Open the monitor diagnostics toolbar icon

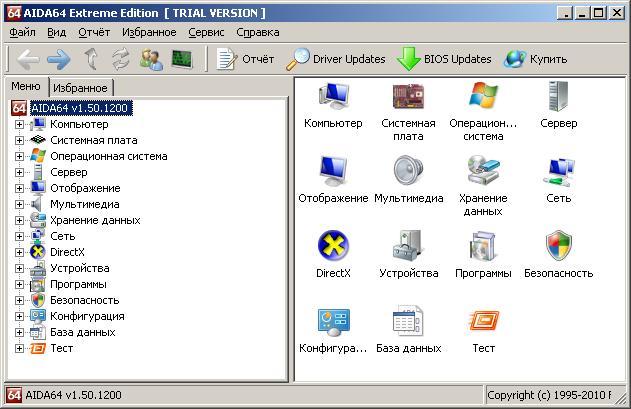click(x=182, y=60)
